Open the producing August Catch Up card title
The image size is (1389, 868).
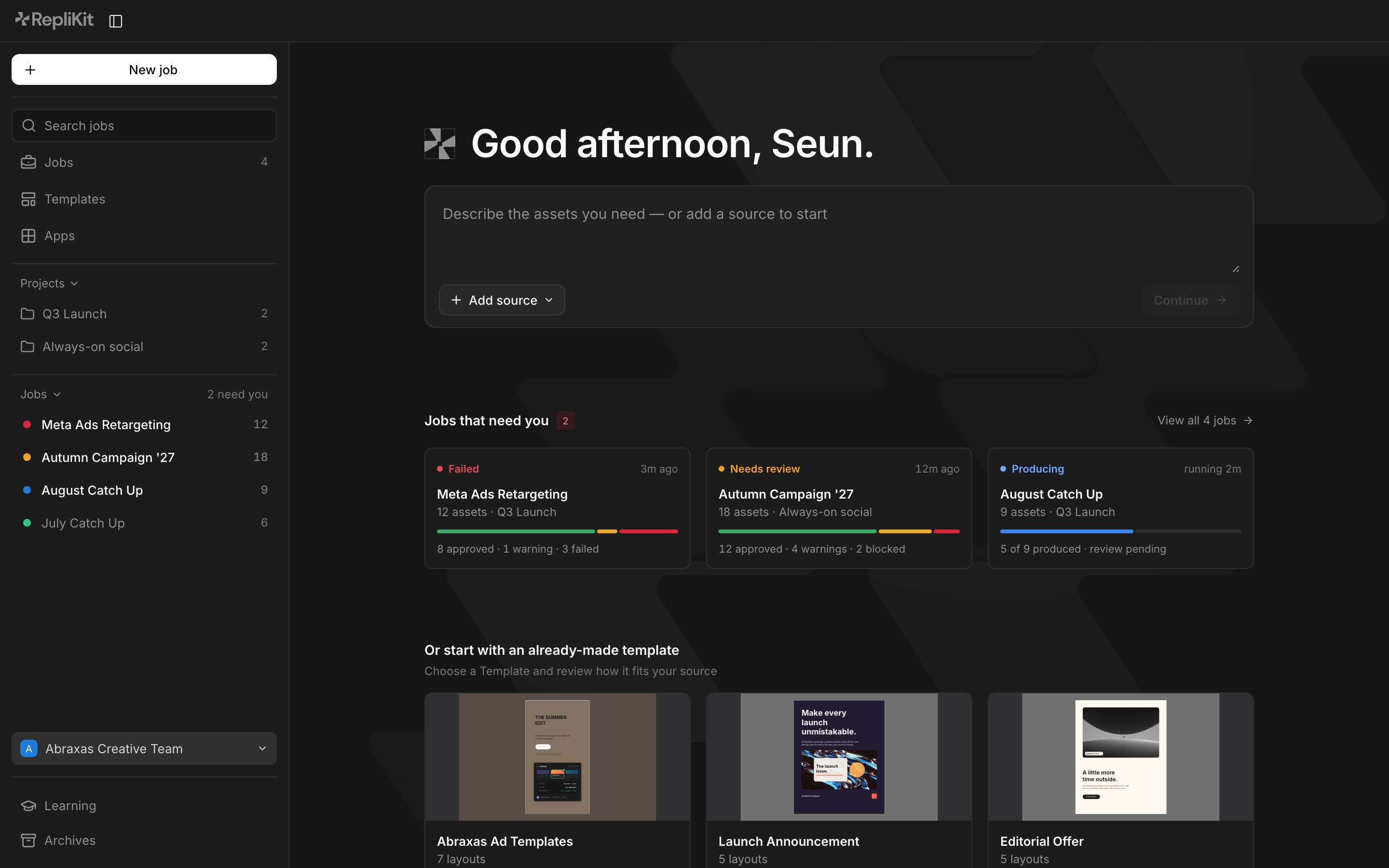[1051, 494]
